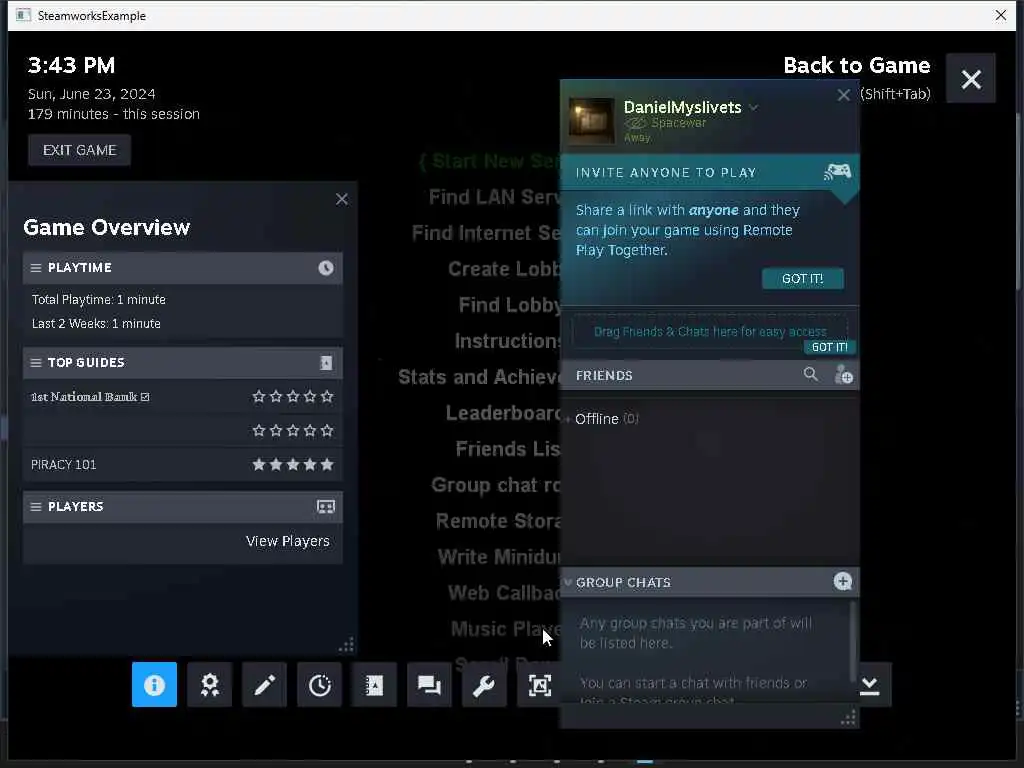This screenshot has width=1024, height=768.
Task: Click Back to Game
Action: [857, 65]
